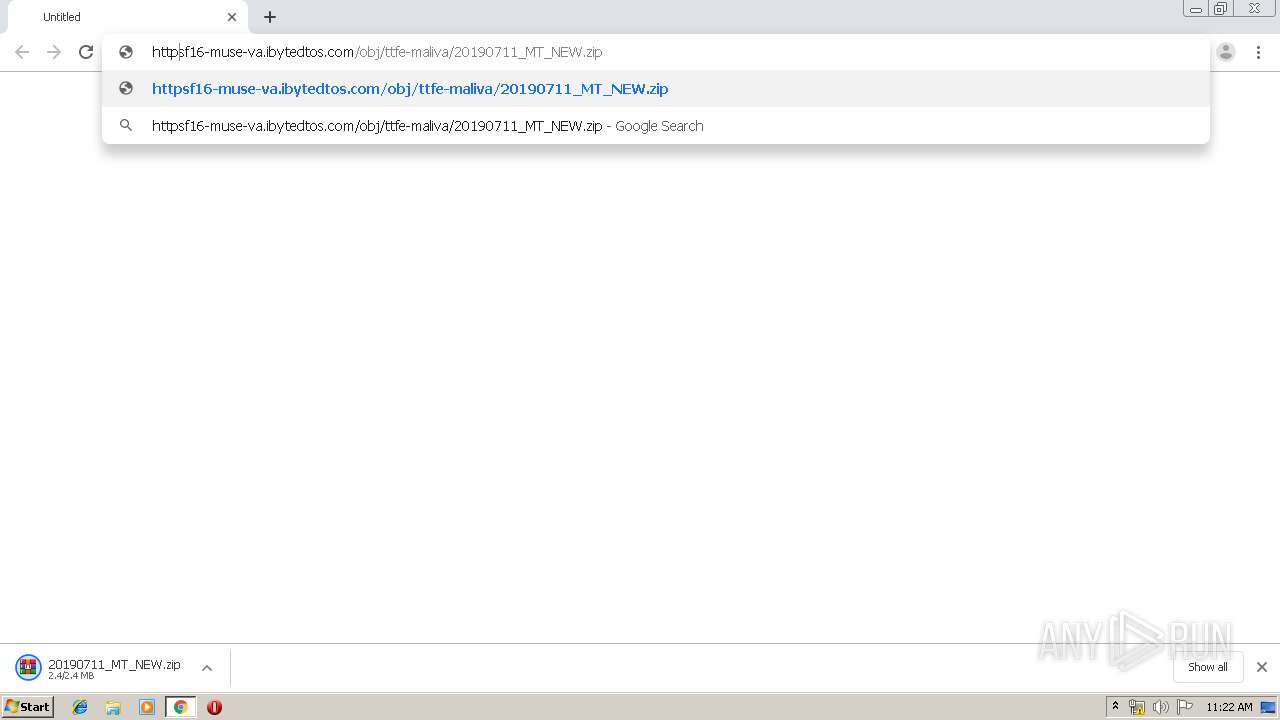Open the Windows Start menu
Screen dimensions: 1280x720
pos(27,707)
